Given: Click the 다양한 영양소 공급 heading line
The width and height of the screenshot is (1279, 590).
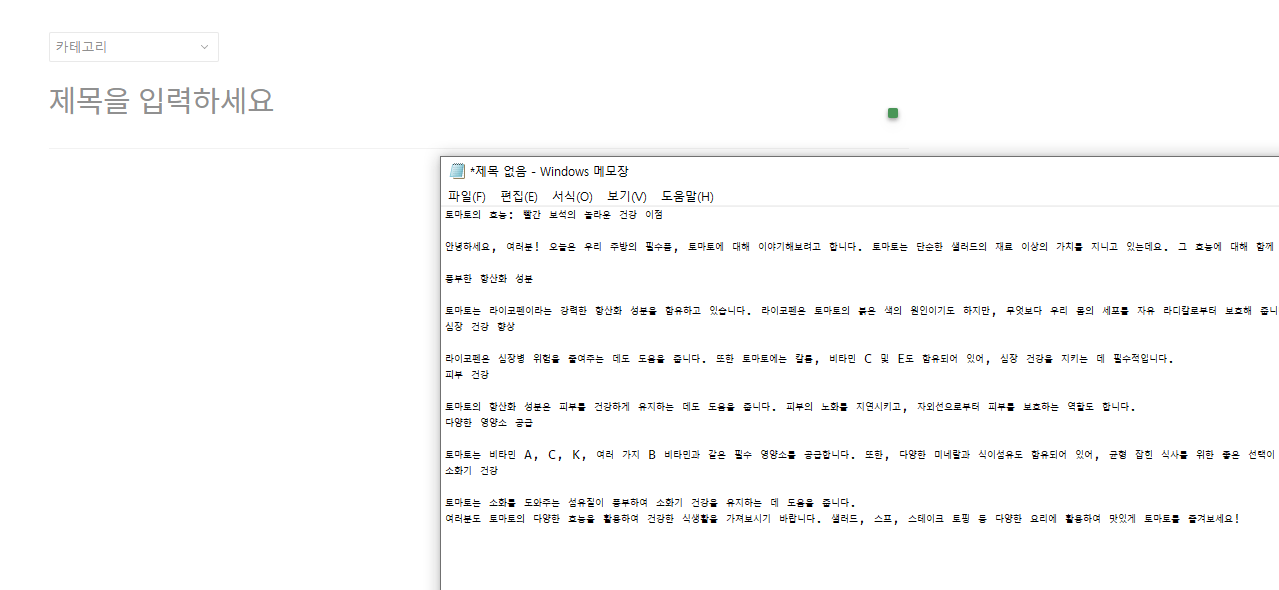Looking at the screenshot, I should coord(489,422).
